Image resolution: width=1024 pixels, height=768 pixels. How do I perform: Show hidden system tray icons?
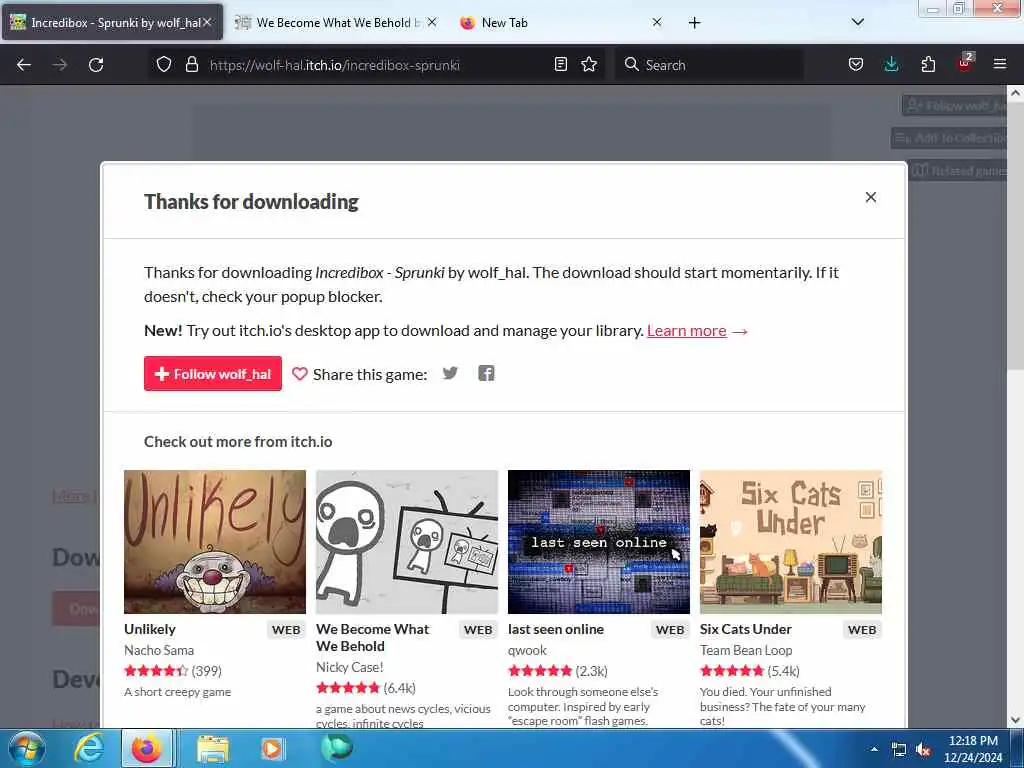874,749
